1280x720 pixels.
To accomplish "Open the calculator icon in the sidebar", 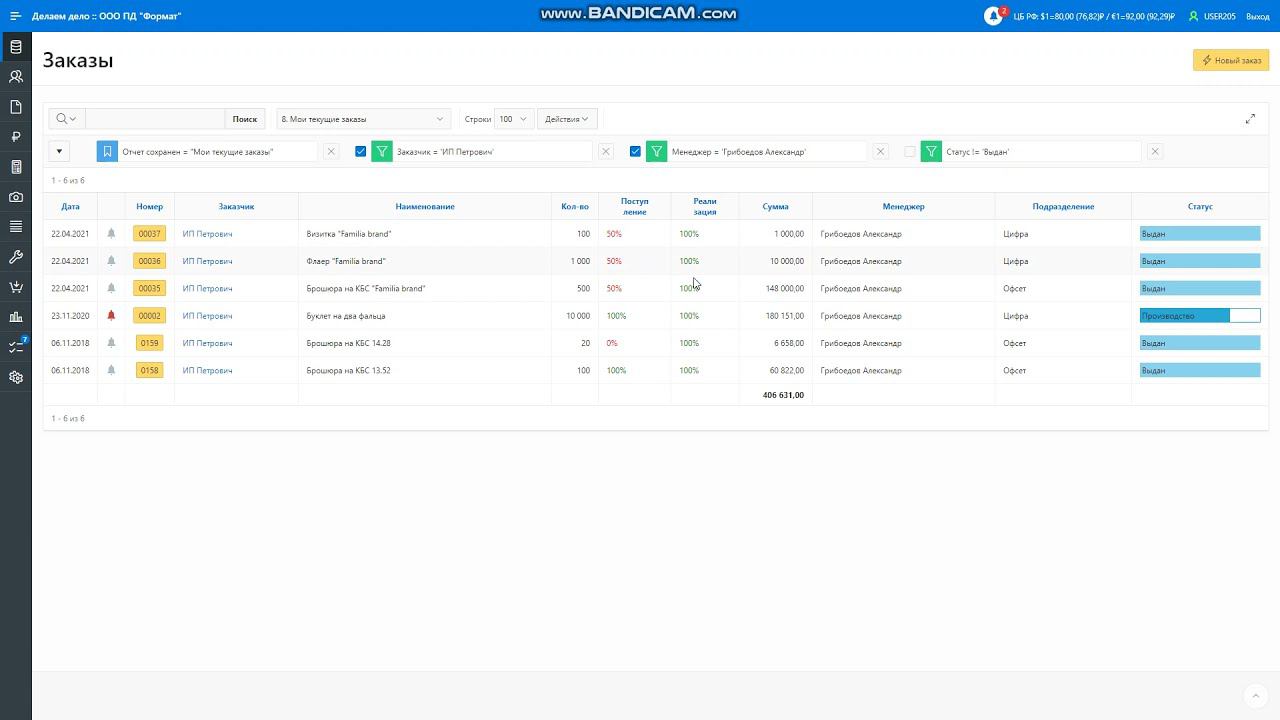I will (16, 167).
